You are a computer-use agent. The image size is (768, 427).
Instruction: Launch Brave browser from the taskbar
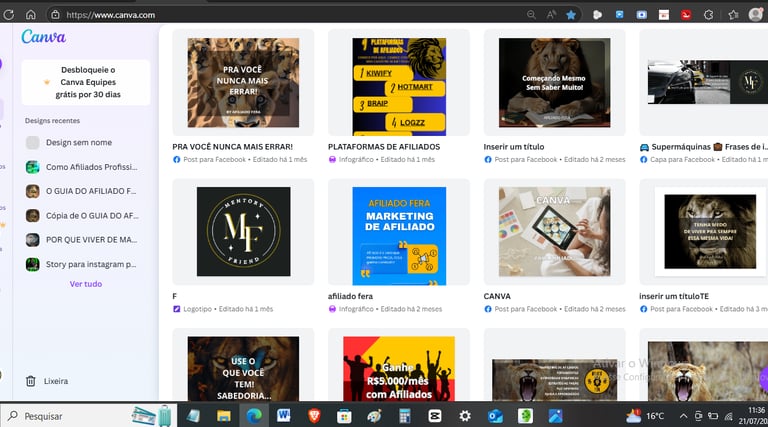pyautogui.click(x=314, y=416)
